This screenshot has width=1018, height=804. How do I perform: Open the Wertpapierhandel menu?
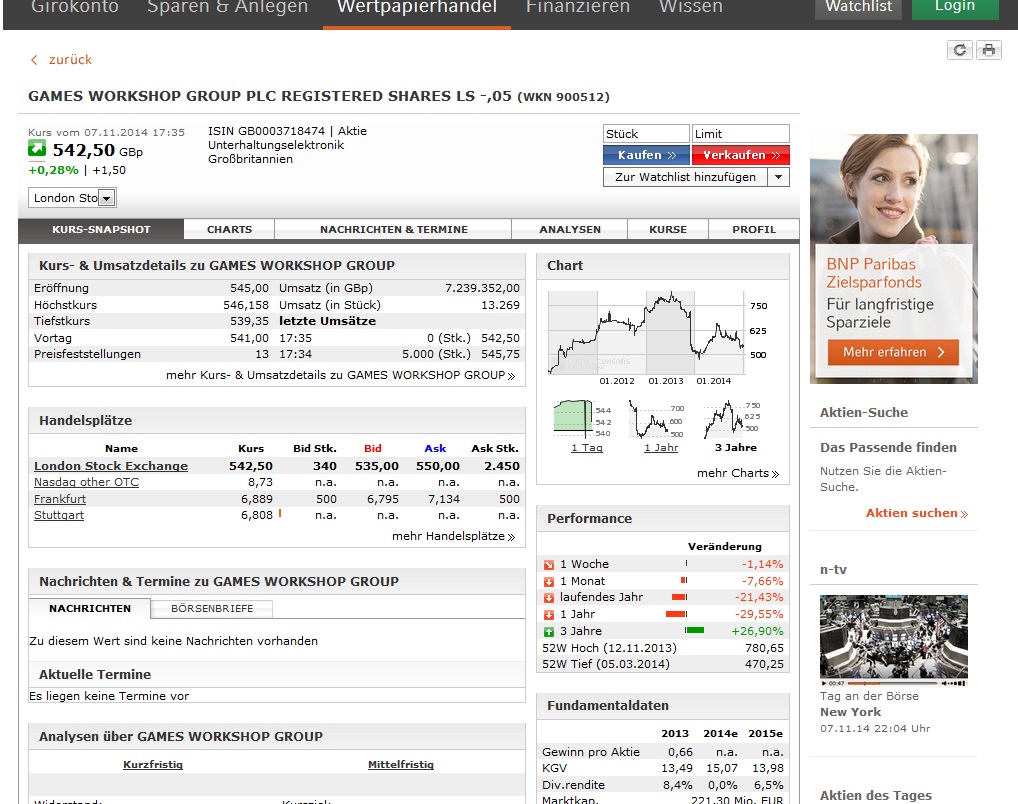tap(417, 8)
